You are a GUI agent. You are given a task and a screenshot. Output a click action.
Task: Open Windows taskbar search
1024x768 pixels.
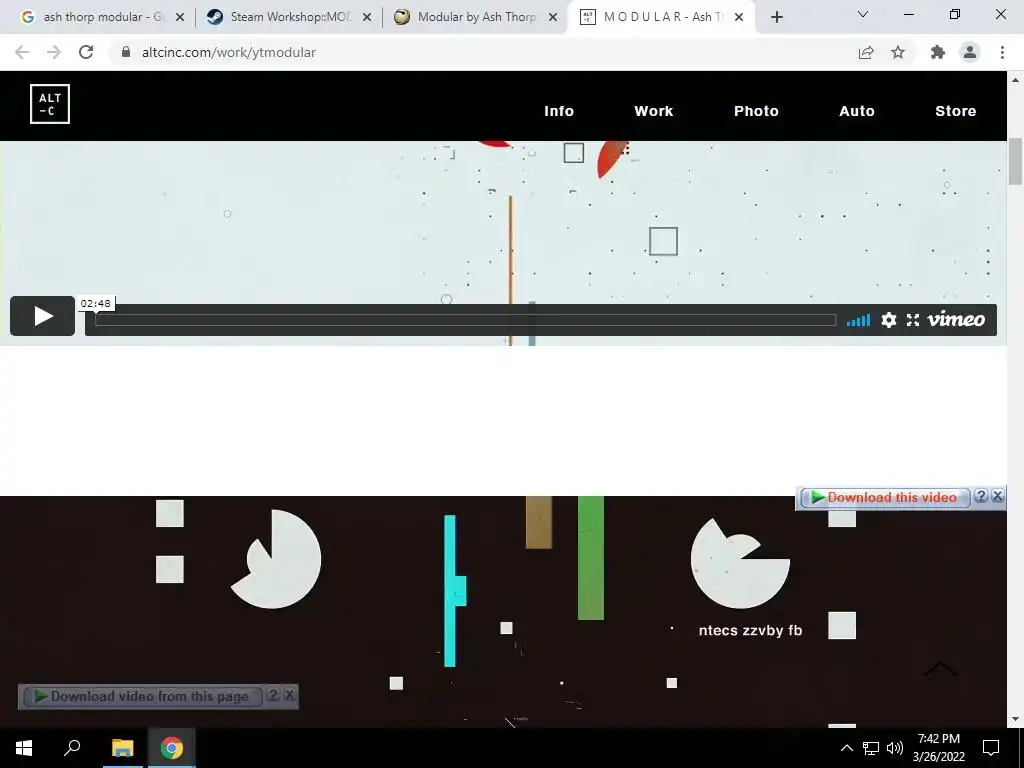pyautogui.click(x=72, y=748)
